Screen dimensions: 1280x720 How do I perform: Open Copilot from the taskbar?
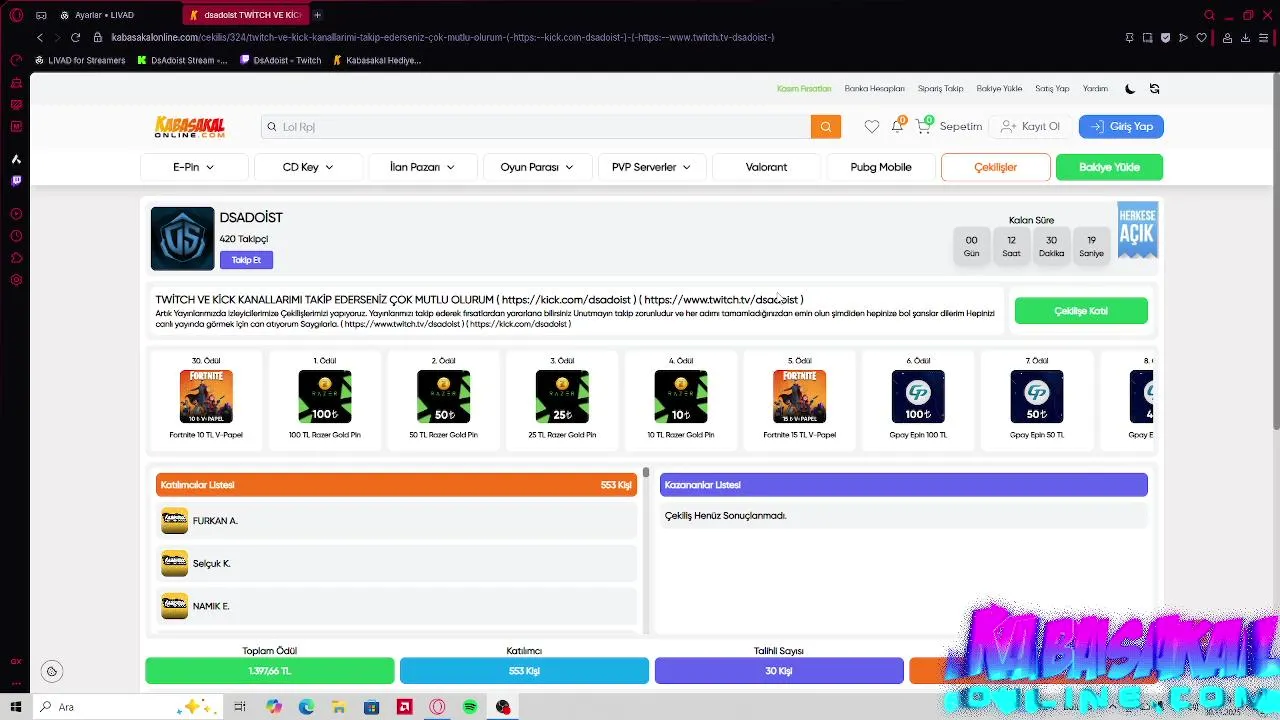[x=273, y=707]
